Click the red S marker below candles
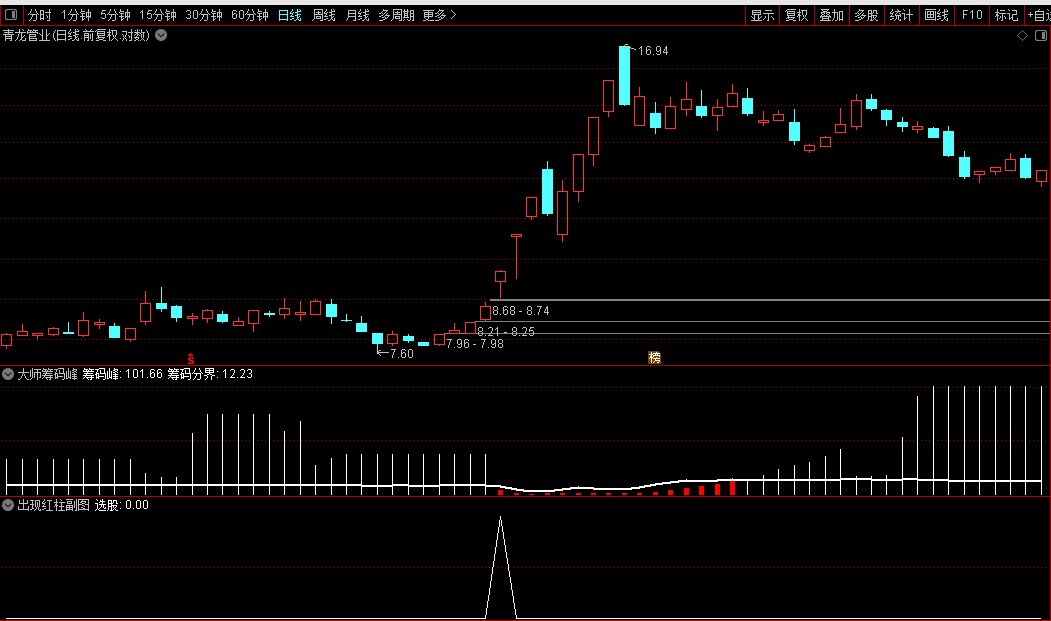The height and width of the screenshot is (621, 1051). (x=191, y=359)
